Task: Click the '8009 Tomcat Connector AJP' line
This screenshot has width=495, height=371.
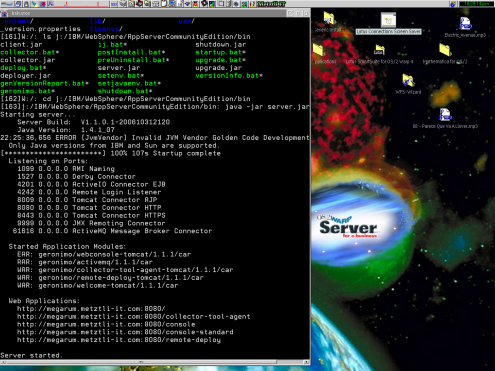Action: click(x=87, y=200)
